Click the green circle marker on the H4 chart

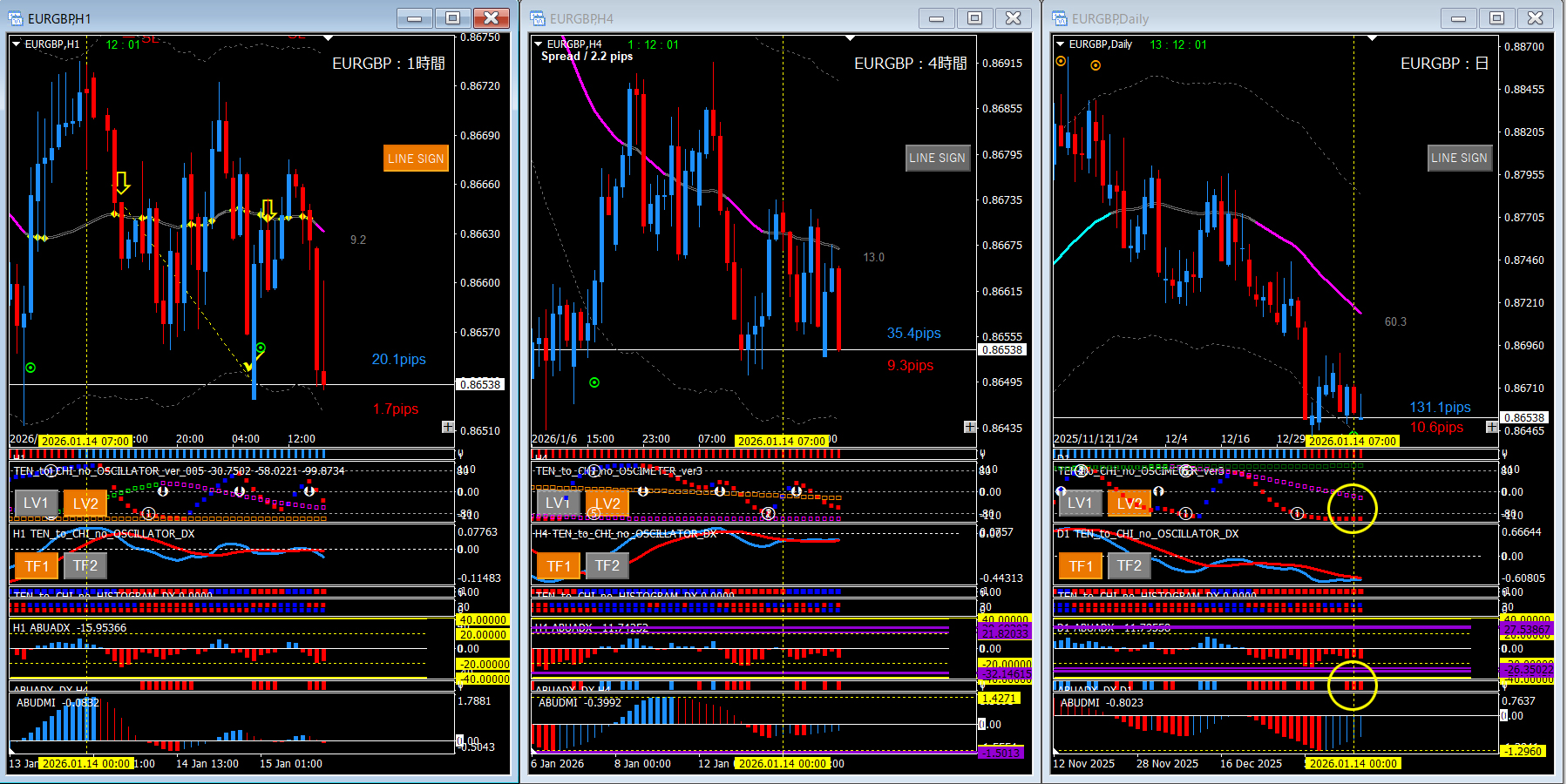pos(594,382)
